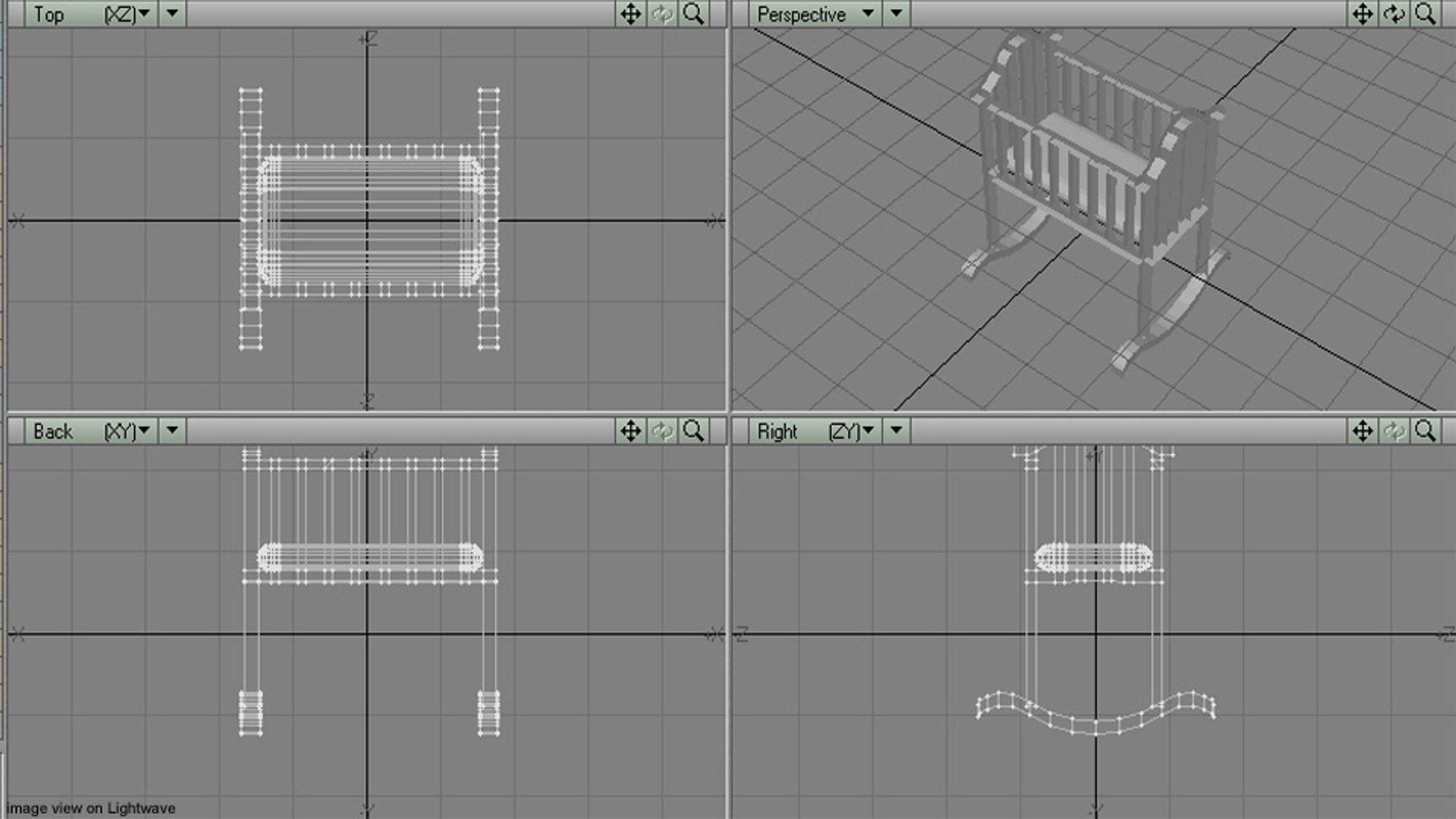Image resolution: width=1456 pixels, height=819 pixels.
Task: Click the rotate icon in Right viewport
Action: coord(1395,431)
